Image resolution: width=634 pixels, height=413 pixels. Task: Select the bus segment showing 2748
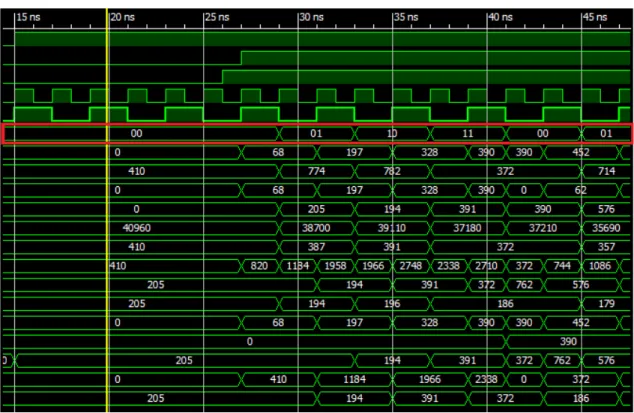(410, 266)
